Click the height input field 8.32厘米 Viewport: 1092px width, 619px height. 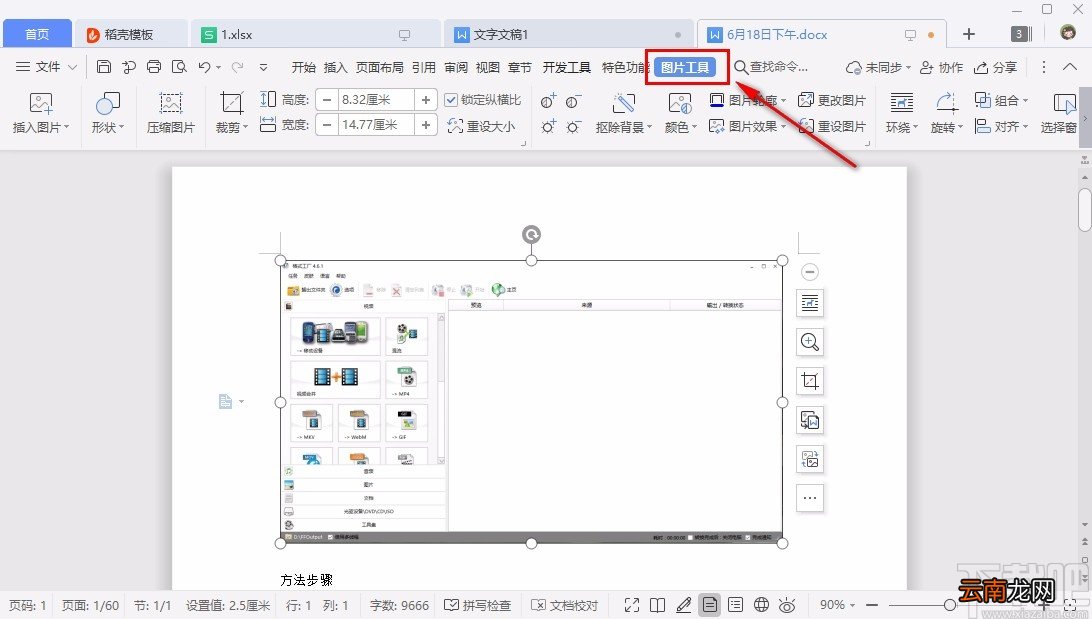click(376, 100)
